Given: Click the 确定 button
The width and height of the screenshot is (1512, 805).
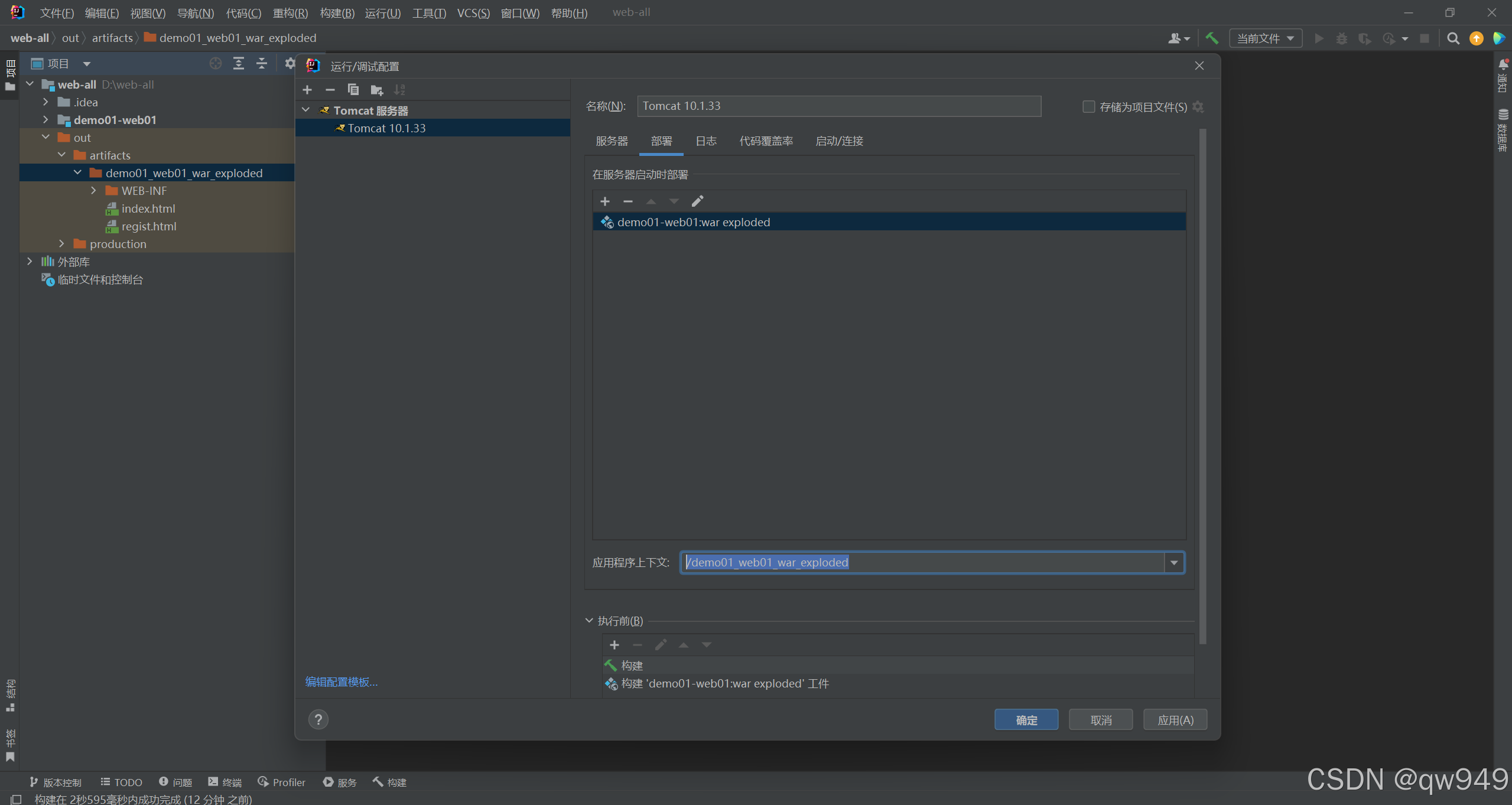Looking at the screenshot, I should pyautogui.click(x=1026, y=720).
